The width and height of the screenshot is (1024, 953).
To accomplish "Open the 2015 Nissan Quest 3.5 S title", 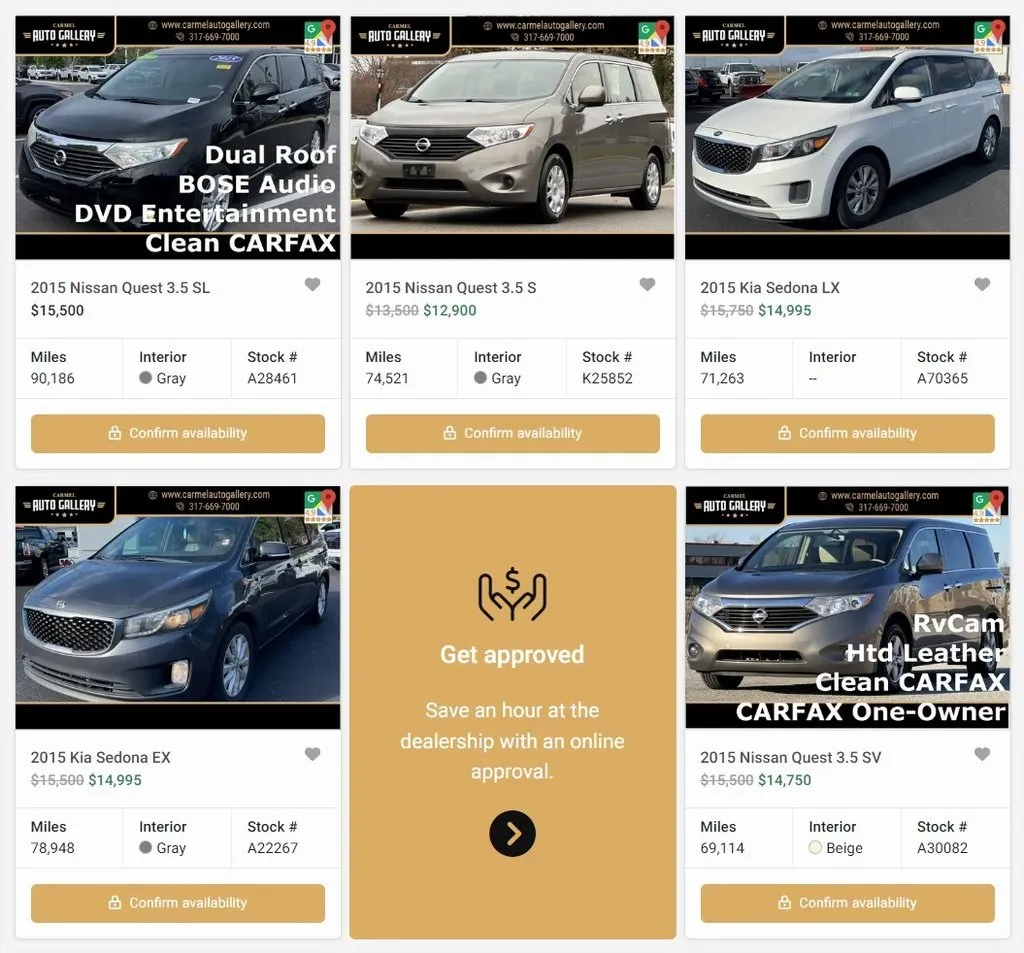I will pos(451,287).
